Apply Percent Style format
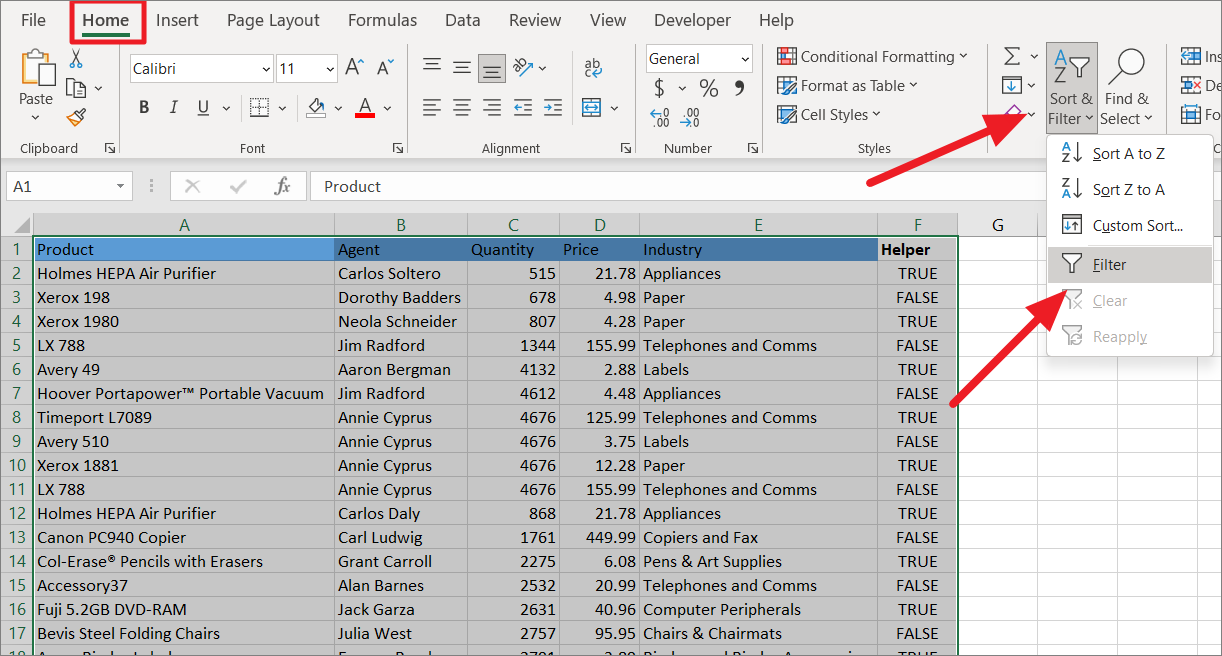This screenshot has height=656, width=1222. (709, 88)
